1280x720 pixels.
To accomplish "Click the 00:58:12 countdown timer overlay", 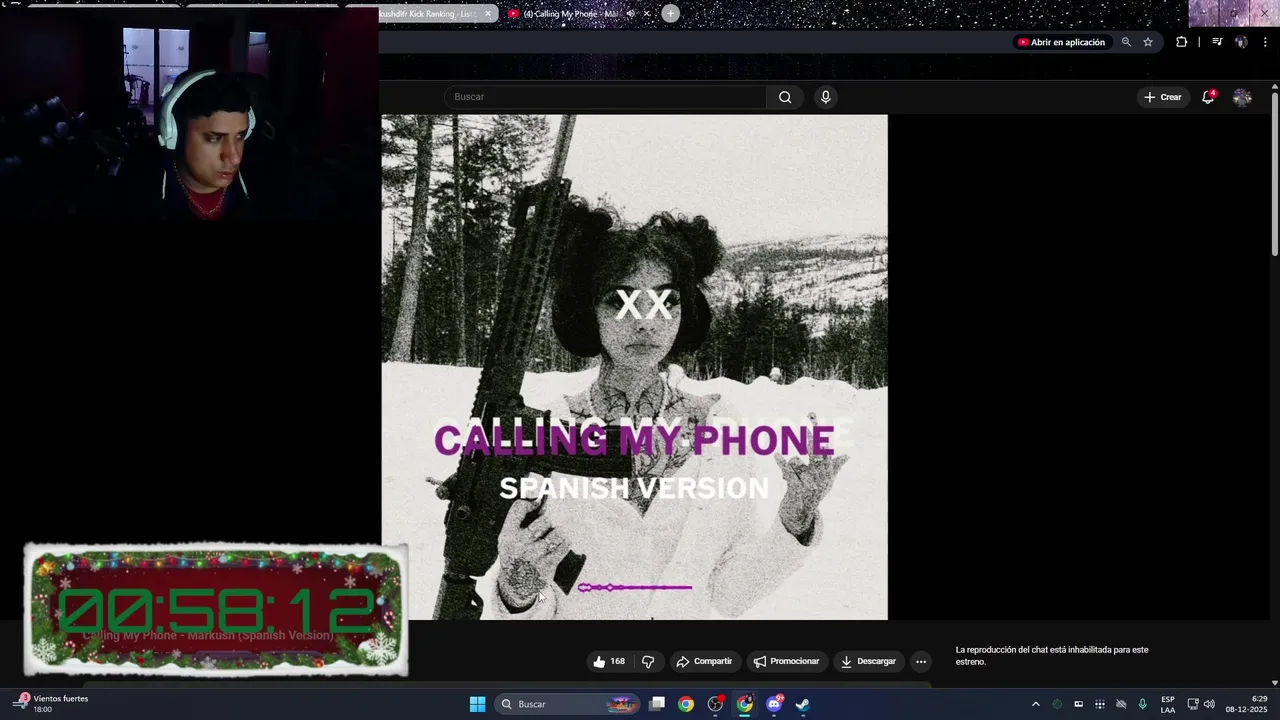I will pos(215,611).
